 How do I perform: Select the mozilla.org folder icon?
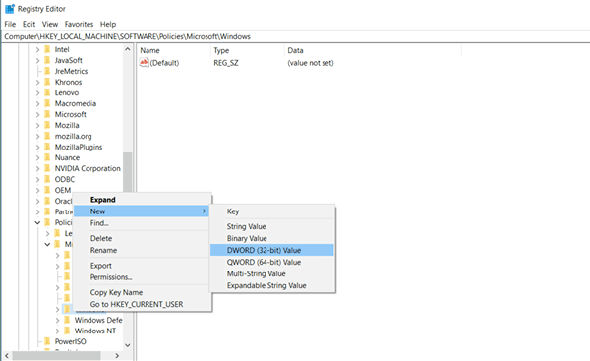coord(47,136)
